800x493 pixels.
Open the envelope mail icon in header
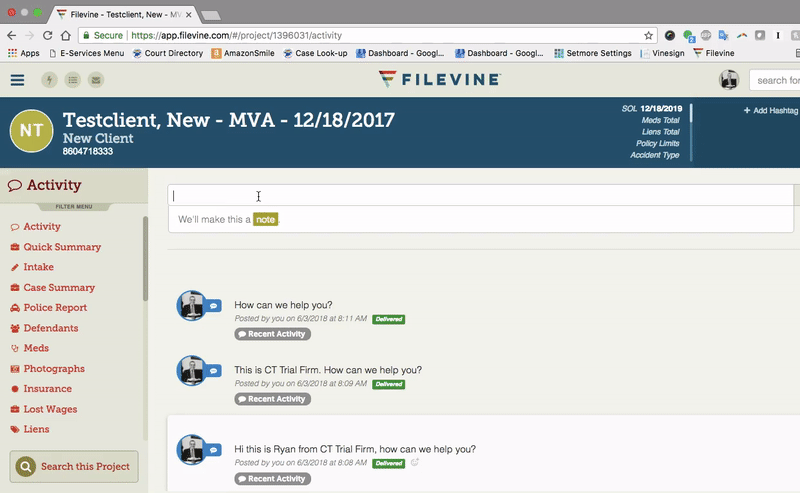pyautogui.click(x=96, y=80)
